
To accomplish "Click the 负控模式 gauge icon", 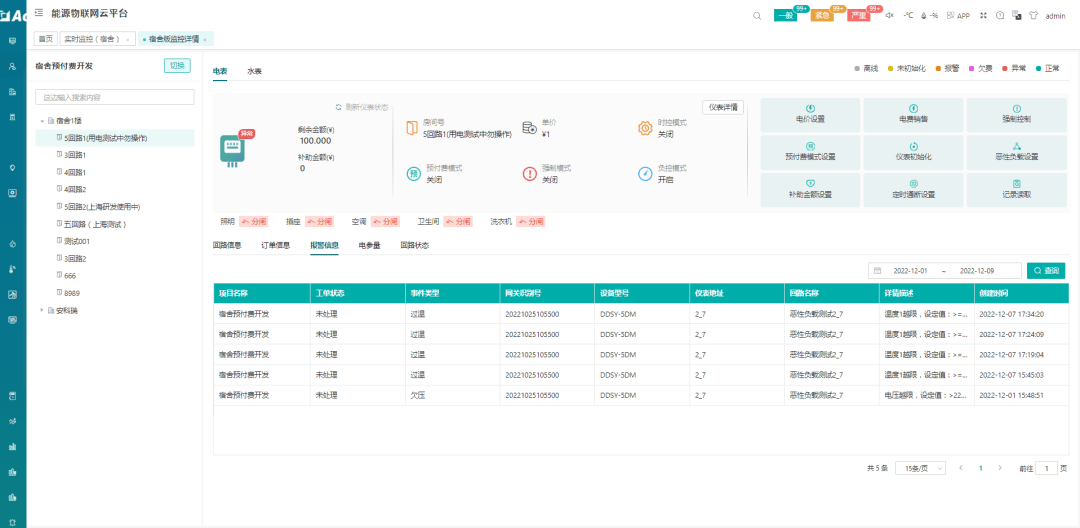I will coord(645,173).
